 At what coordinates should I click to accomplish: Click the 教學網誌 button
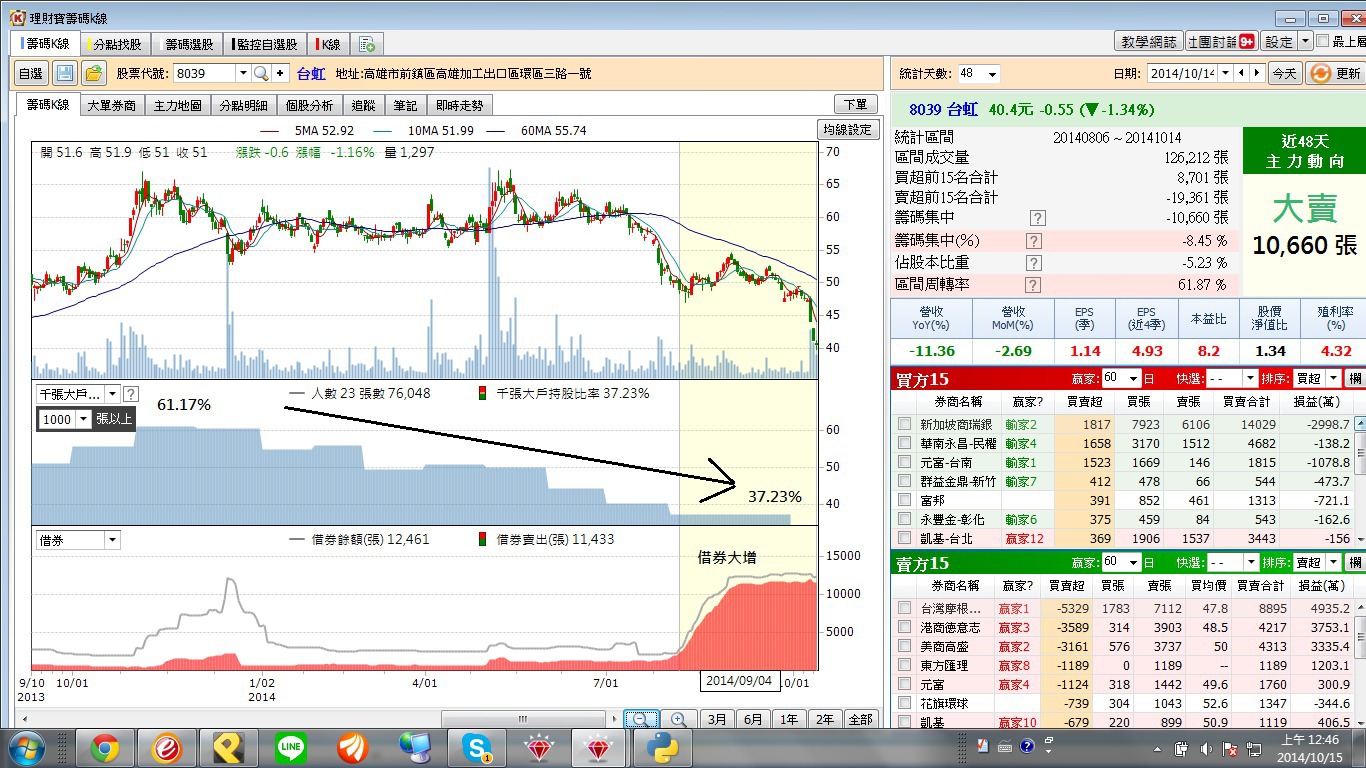click(1149, 42)
